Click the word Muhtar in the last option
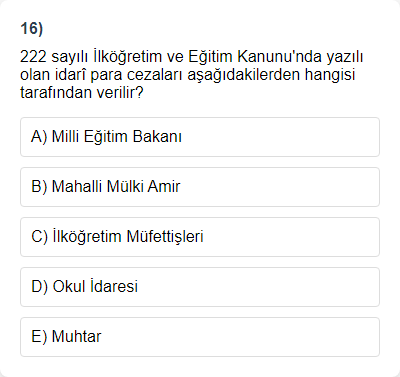400x377 pixels. point(76,337)
